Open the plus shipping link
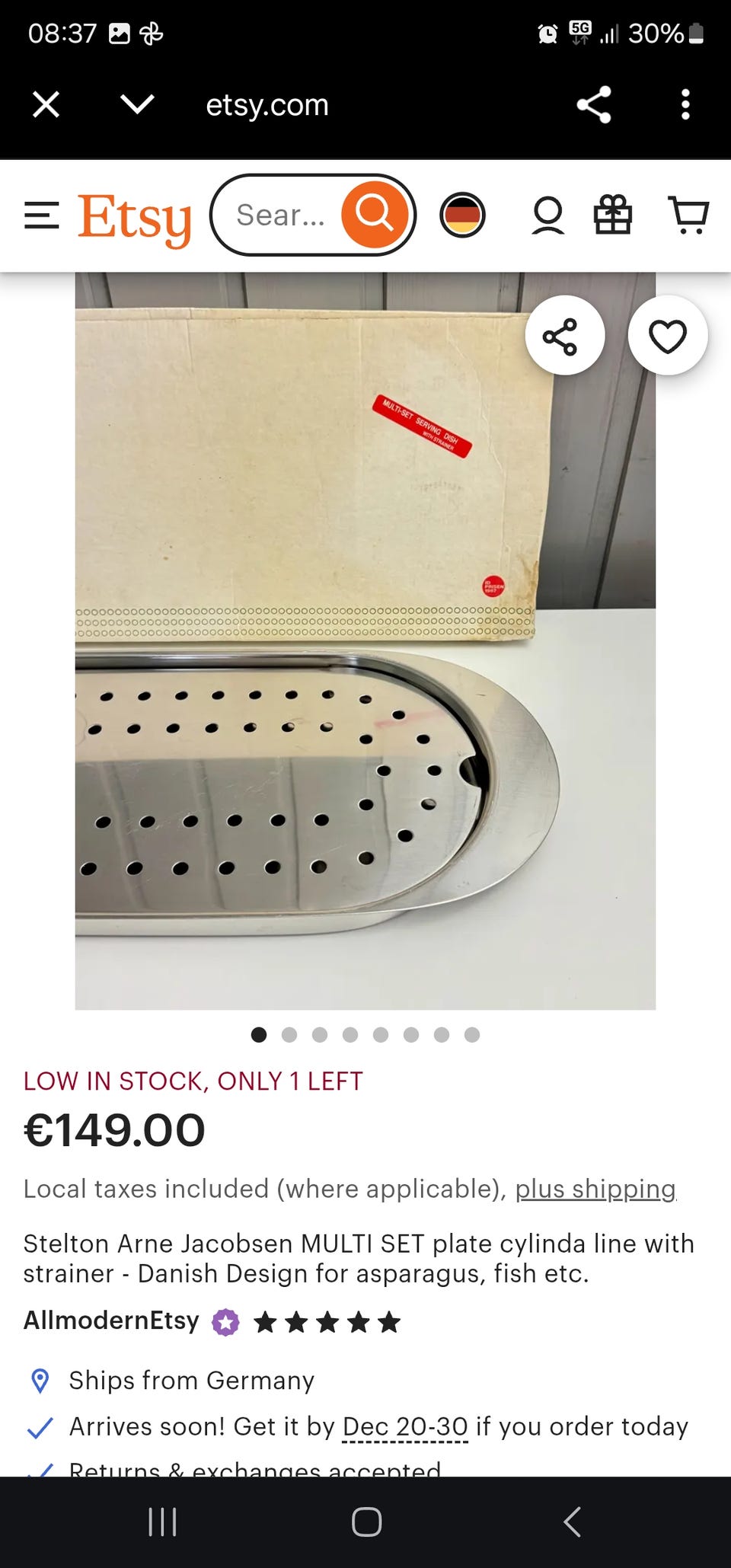731x1568 pixels. click(595, 1189)
